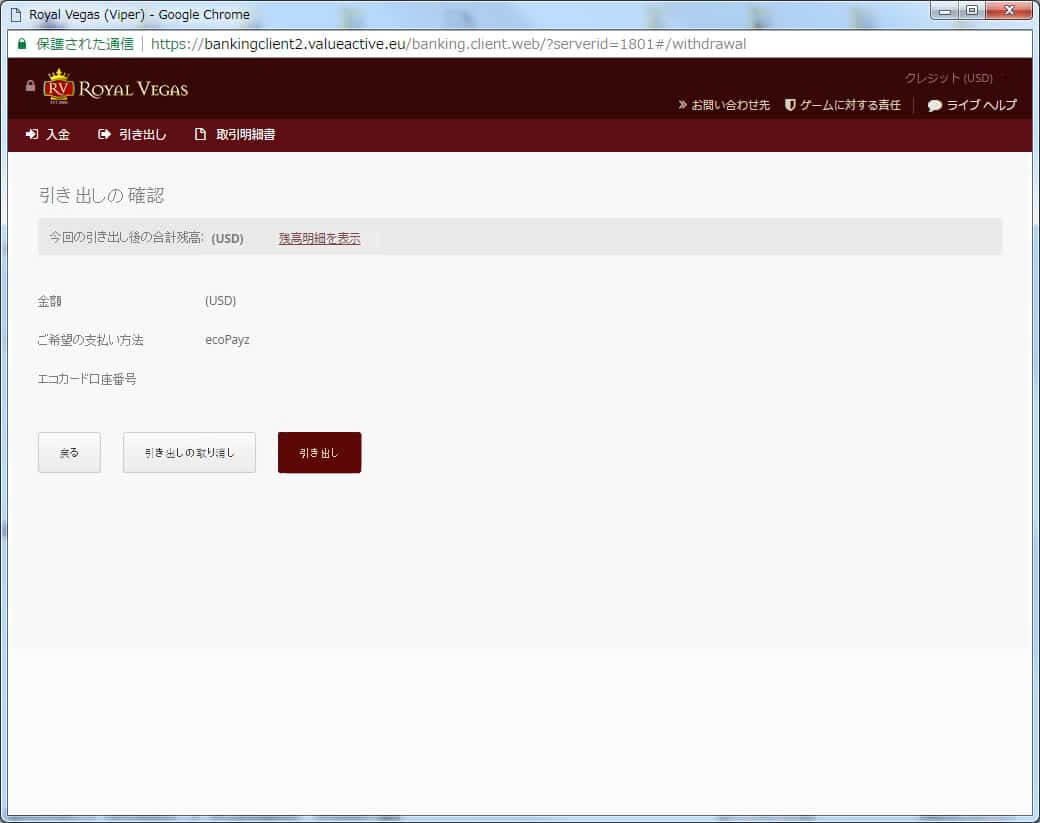Click the double chevron beside お問い合わせ先
Viewport: 1040px width, 823px height.
[682, 105]
